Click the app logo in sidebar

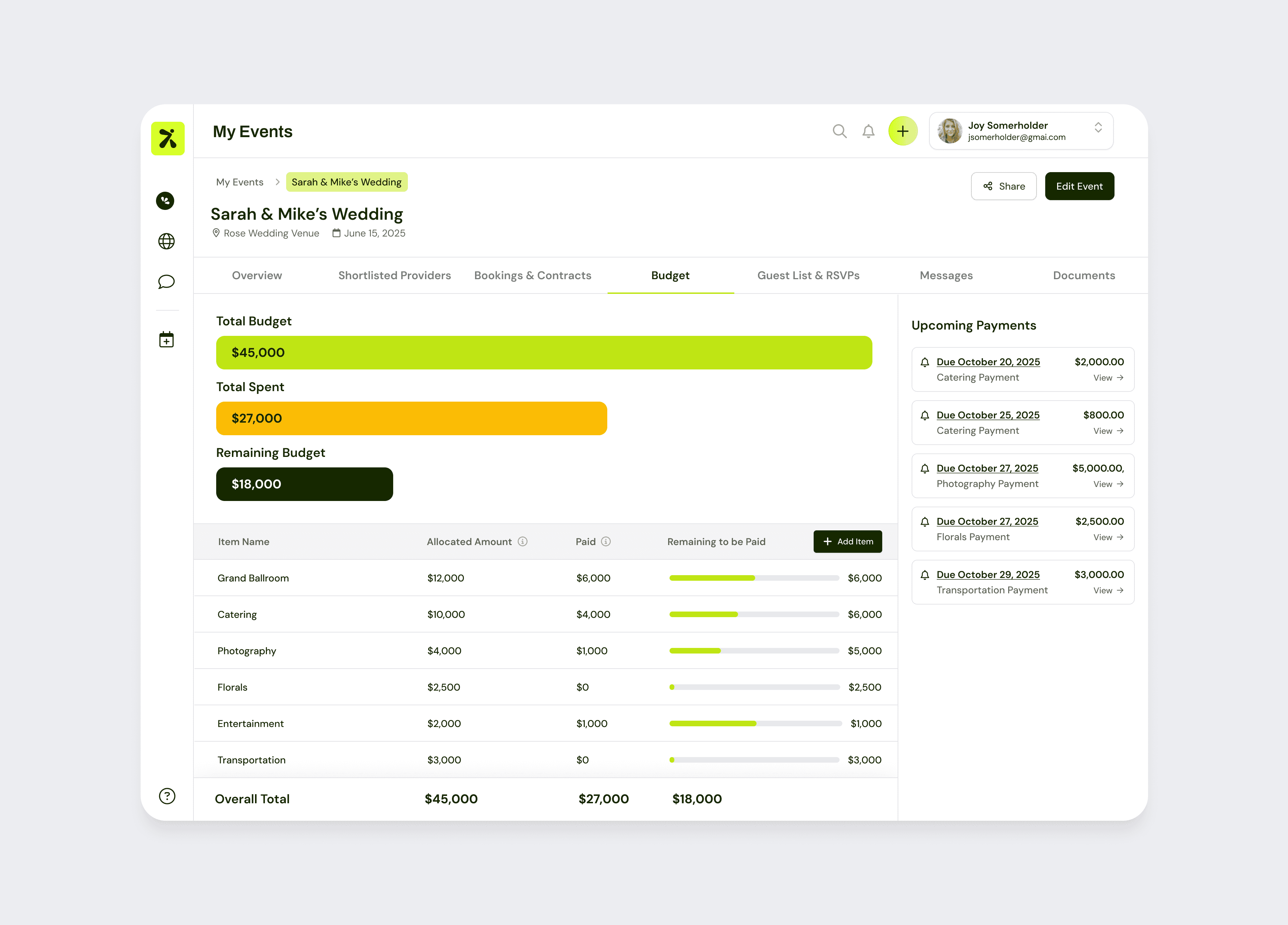tap(168, 139)
